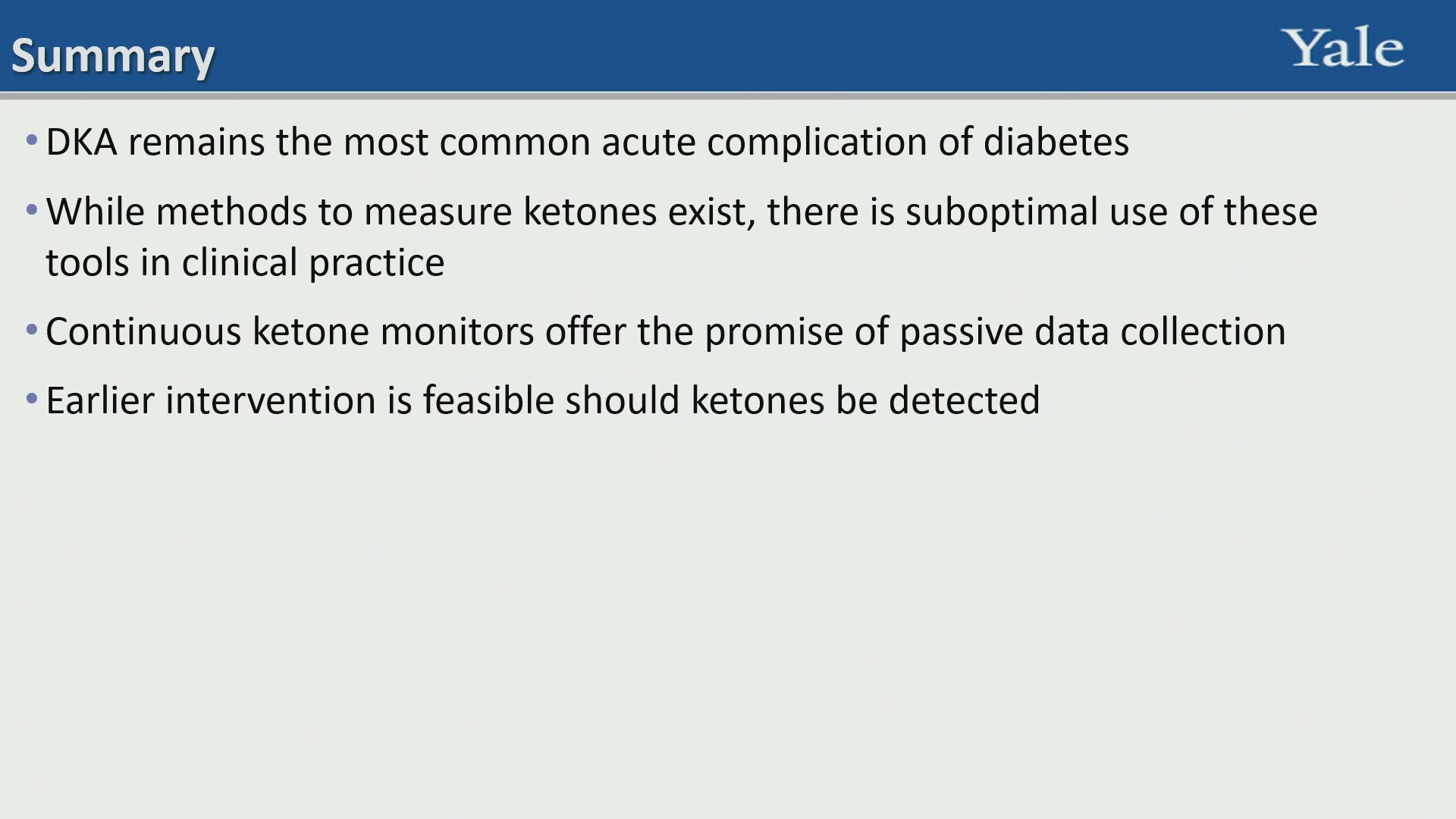Click the word DKA in first bullet
The height and width of the screenshot is (819, 1456).
pyautogui.click(x=82, y=142)
